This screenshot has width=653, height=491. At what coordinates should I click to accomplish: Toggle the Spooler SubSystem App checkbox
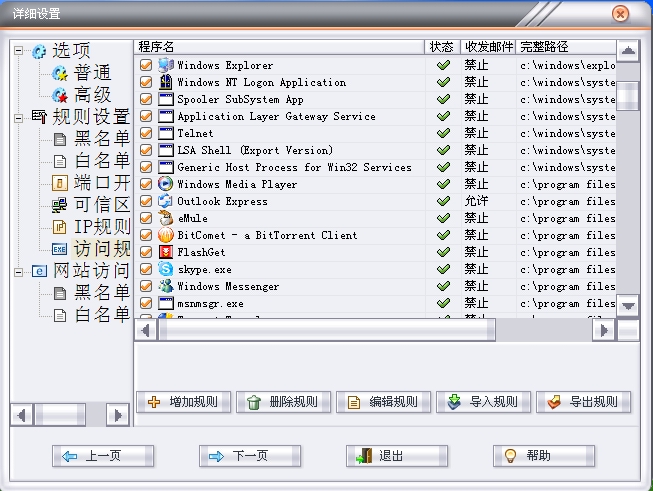coord(146,99)
